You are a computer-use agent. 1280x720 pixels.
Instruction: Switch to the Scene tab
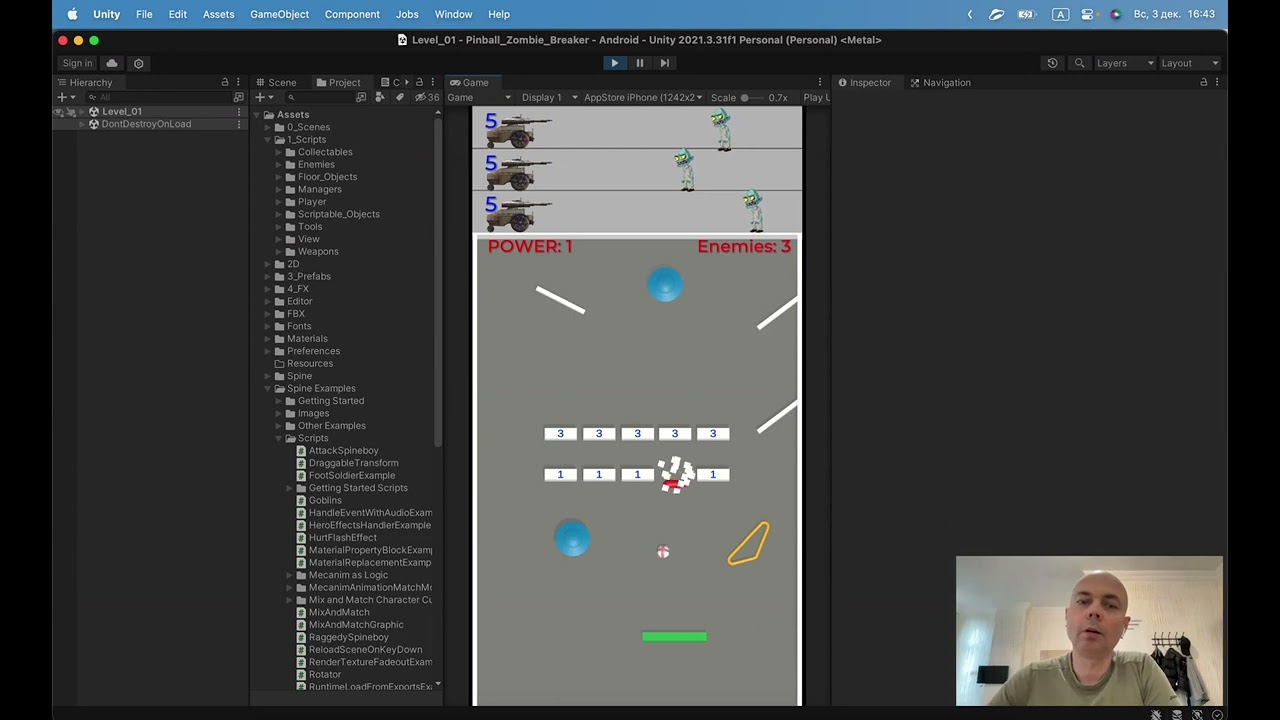(275, 82)
